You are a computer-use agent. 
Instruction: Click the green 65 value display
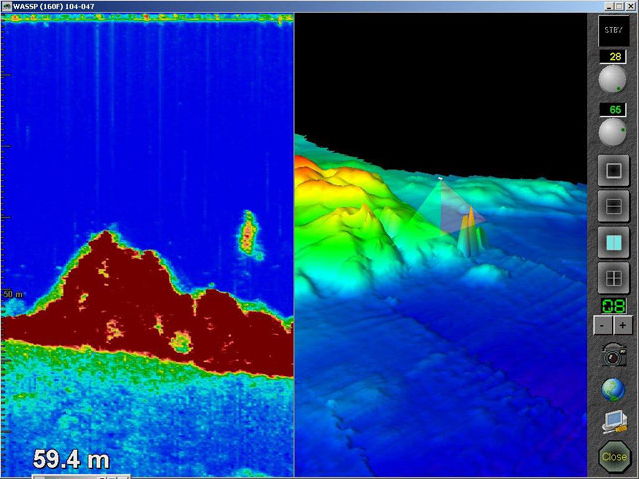pyautogui.click(x=612, y=109)
